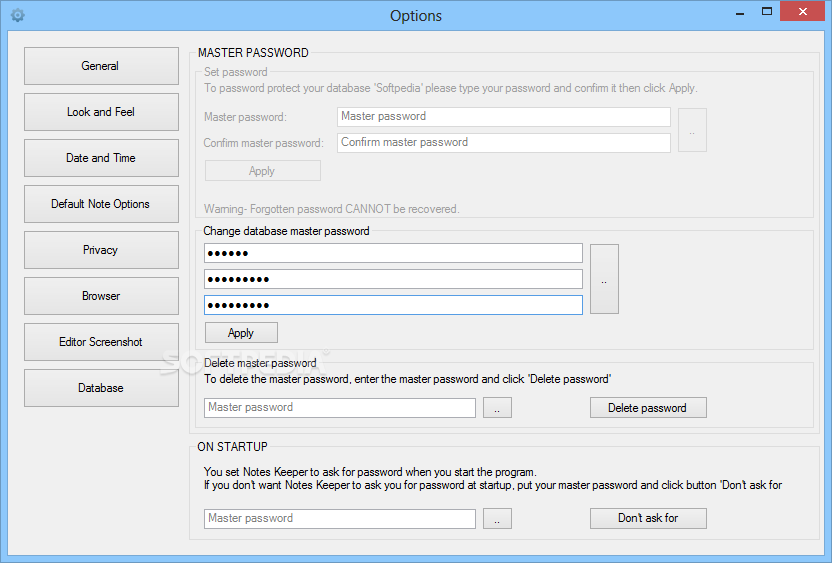Go to Browser settings
The image size is (832, 563).
click(101, 296)
